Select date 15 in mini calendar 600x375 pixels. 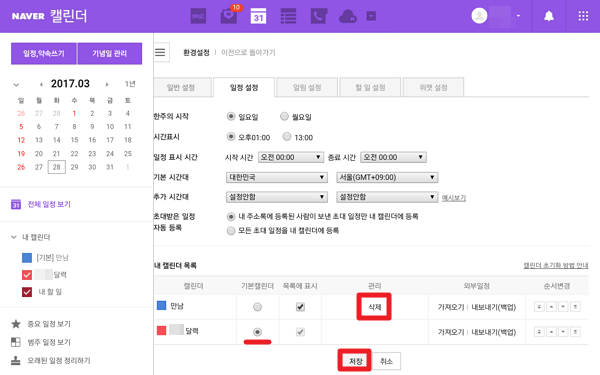pyautogui.click(x=74, y=140)
